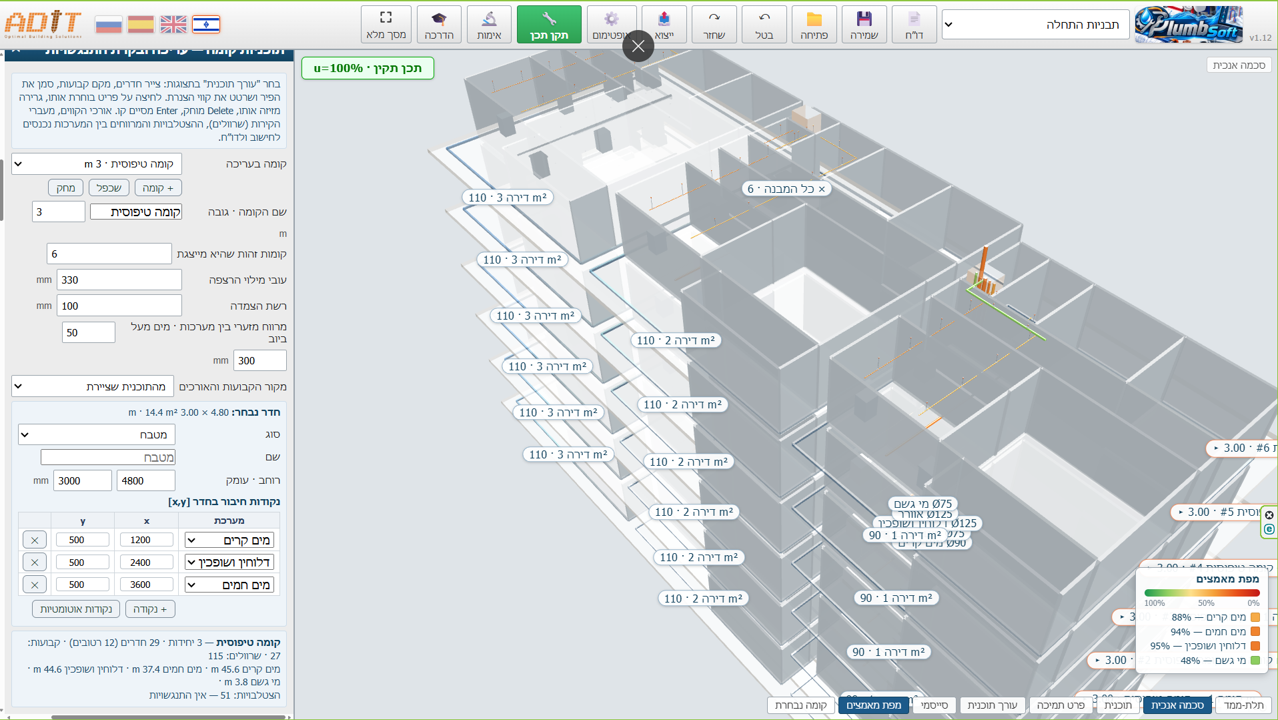This screenshot has height=720, width=1278.
Task: Remove the 'כל המבנה · 6' tag via its X
Action: 822,189
